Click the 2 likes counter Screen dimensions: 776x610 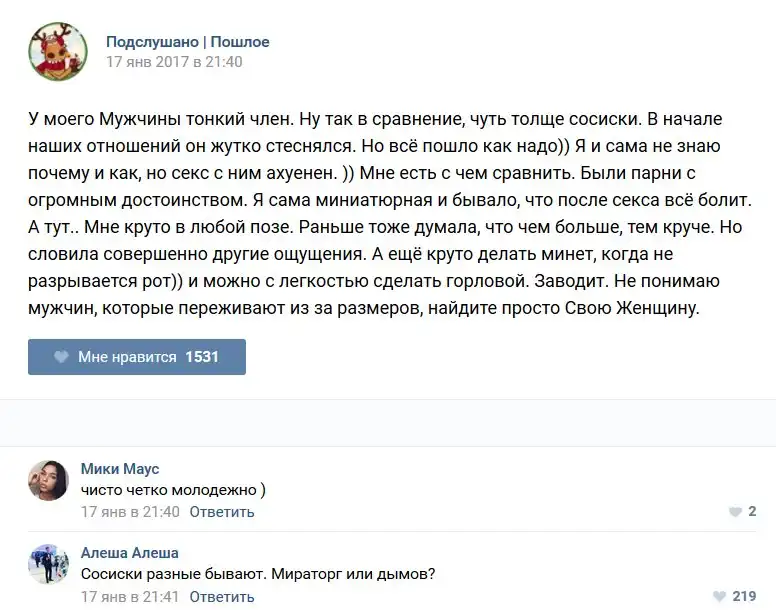[752, 512]
